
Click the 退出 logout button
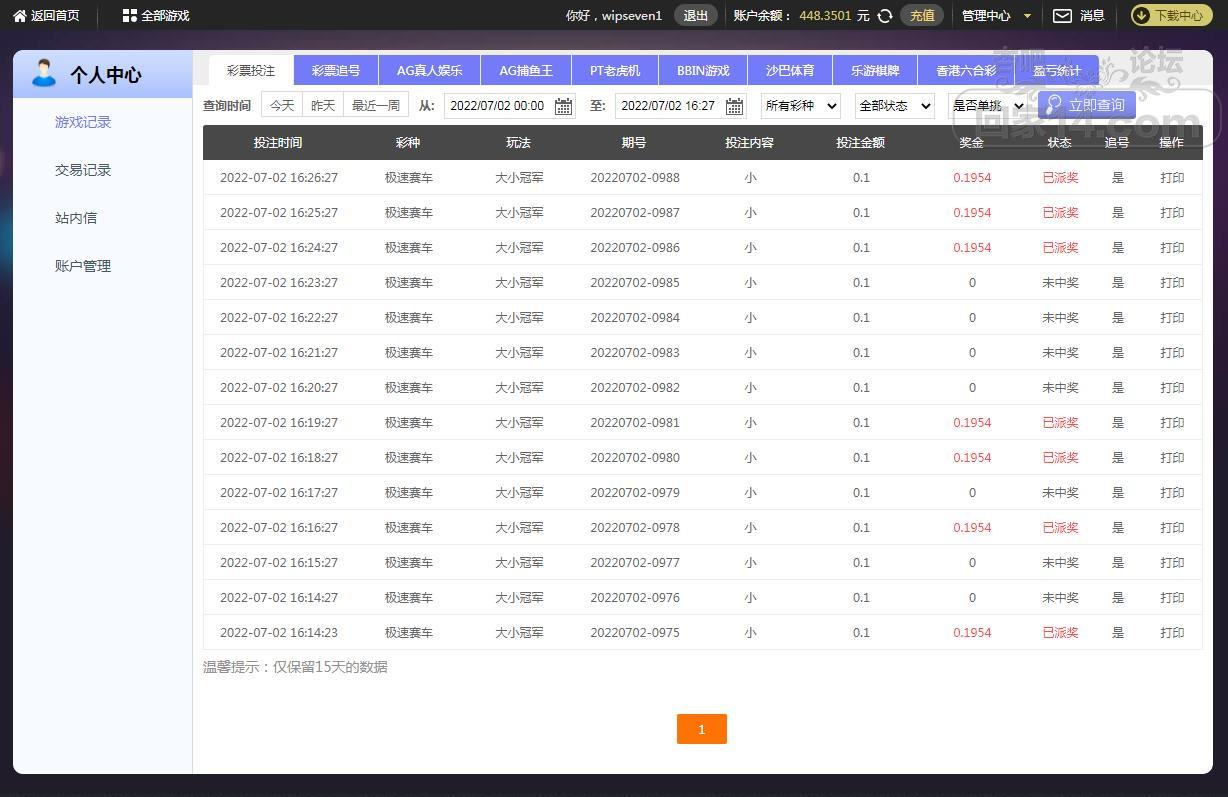click(695, 16)
